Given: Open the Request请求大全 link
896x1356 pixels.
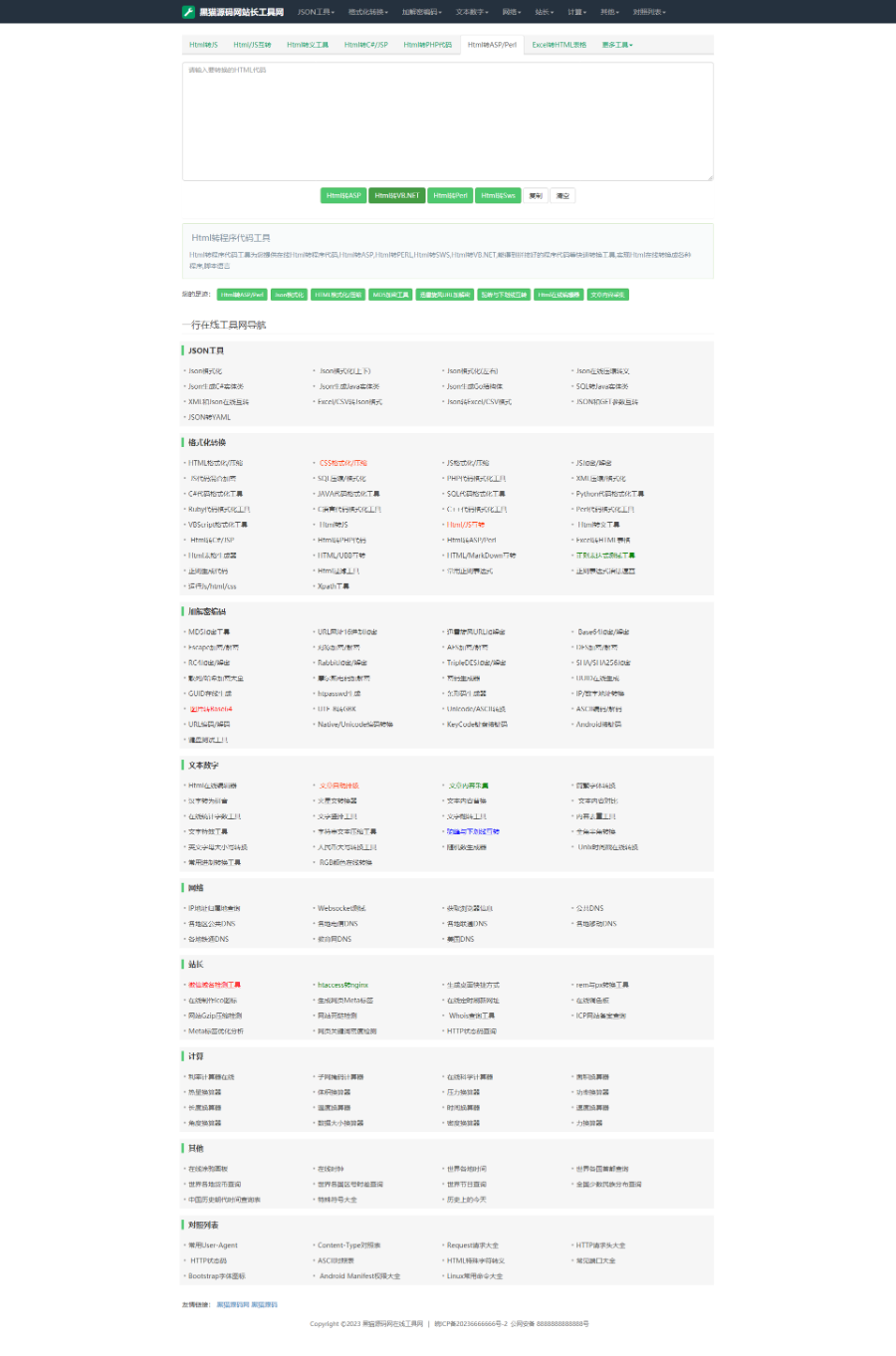Looking at the screenshot, I should tap(473, 1245).
